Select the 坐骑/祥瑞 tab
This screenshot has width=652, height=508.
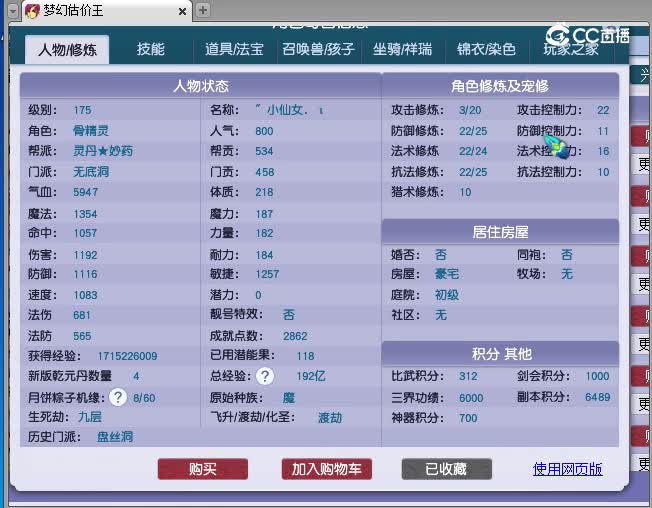pyautogui.click(x=402, y=49)
